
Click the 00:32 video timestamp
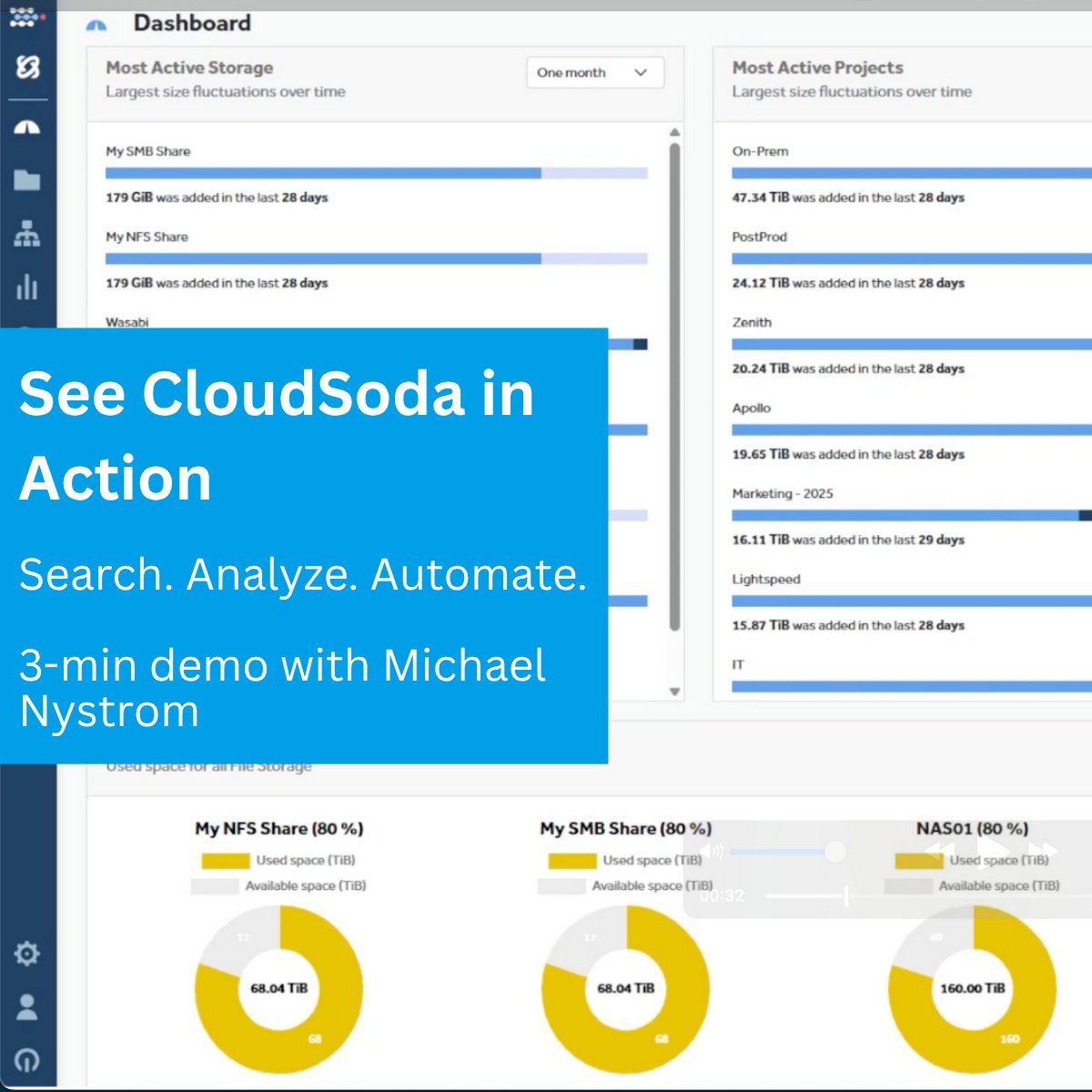(723, 896)
